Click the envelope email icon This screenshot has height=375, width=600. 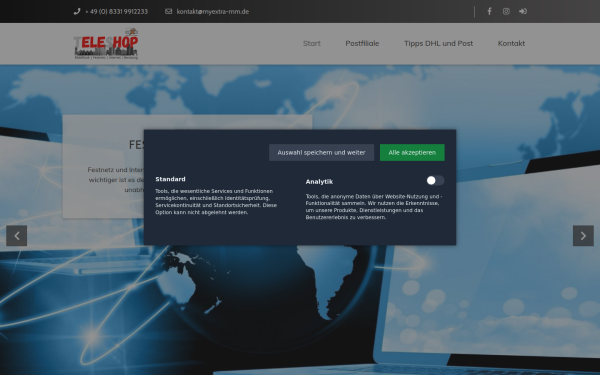click(168, 11)
